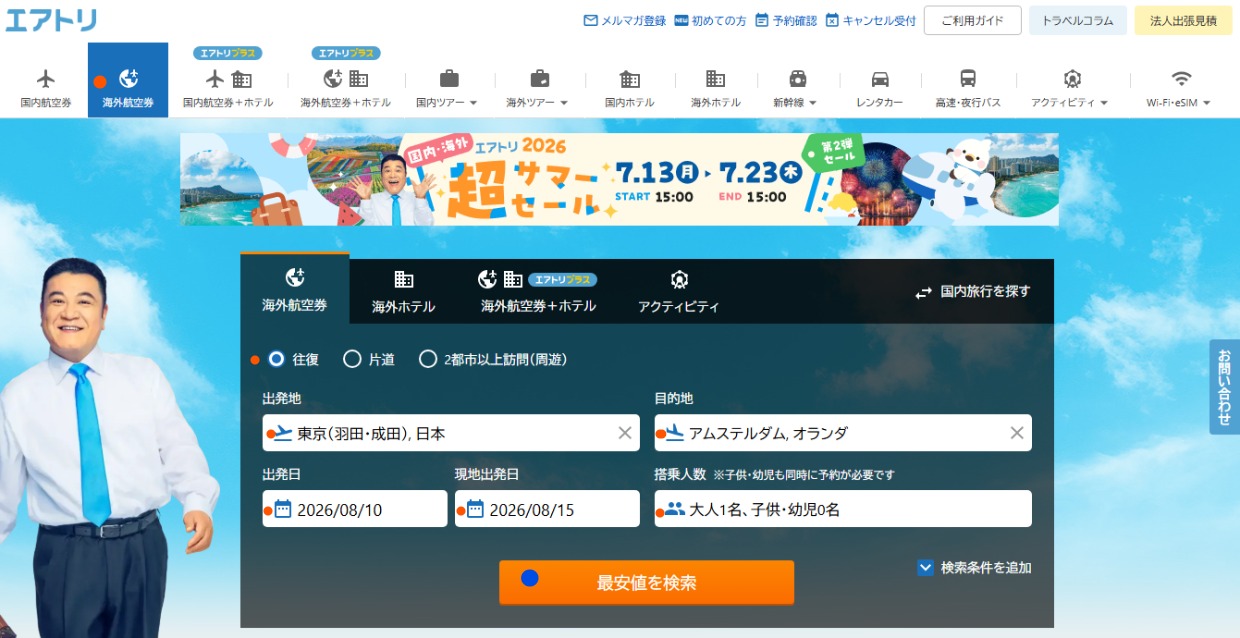The width and height of the screenshot is (1240, 638).
Task: Open 搭乗人数 passengers selector
Action: tap(843, 509)
